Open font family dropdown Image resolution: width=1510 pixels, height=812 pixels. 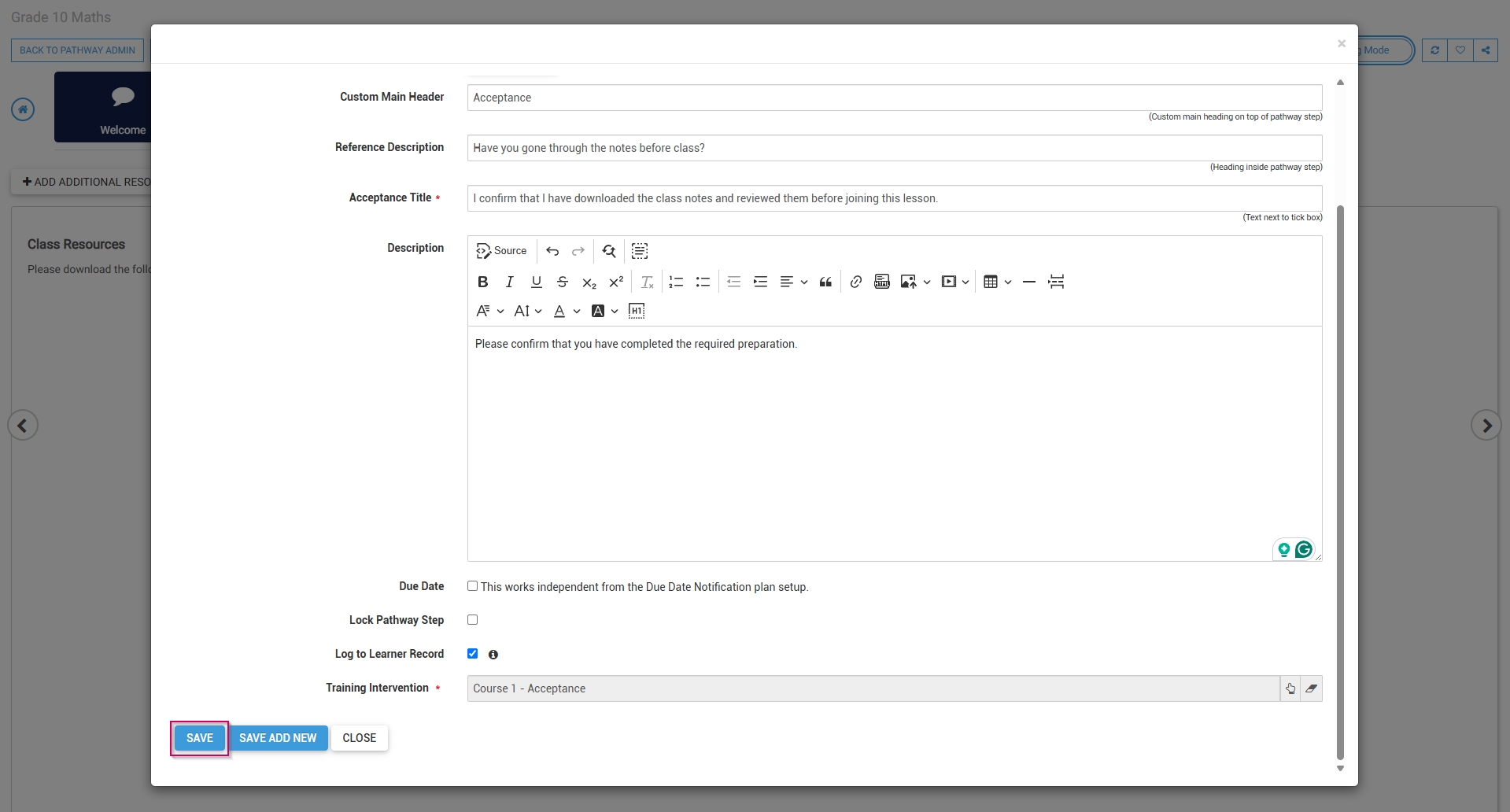(489, 311)
